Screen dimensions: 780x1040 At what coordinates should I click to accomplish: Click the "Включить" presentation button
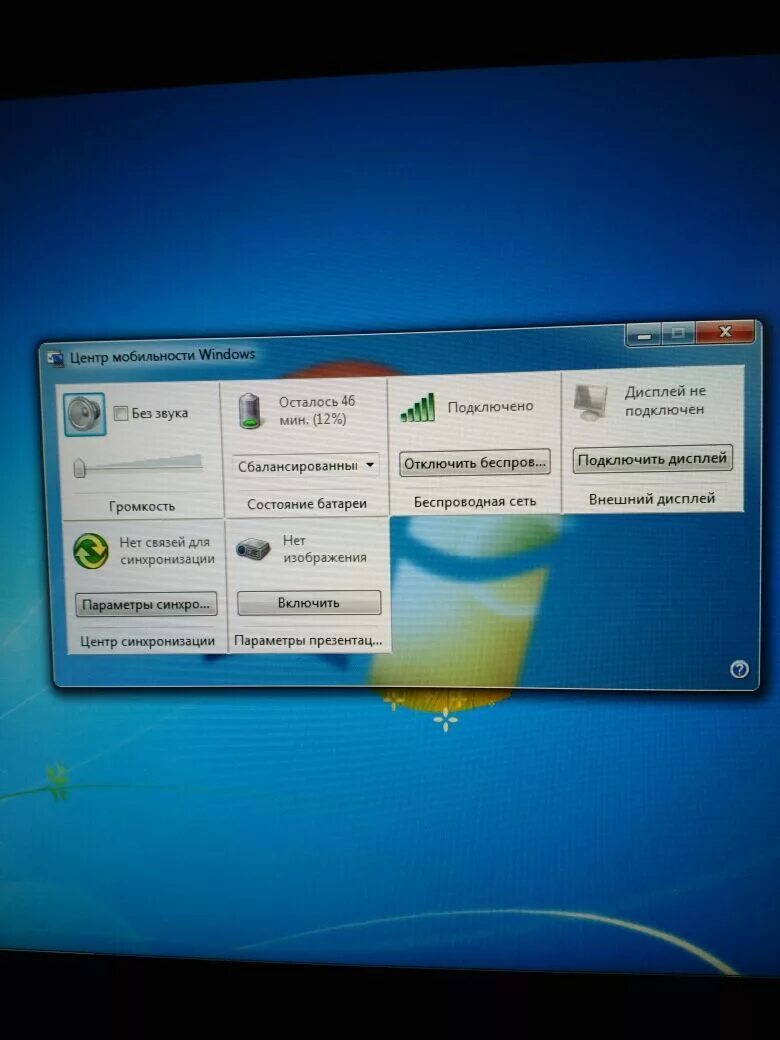click(309, 603)
